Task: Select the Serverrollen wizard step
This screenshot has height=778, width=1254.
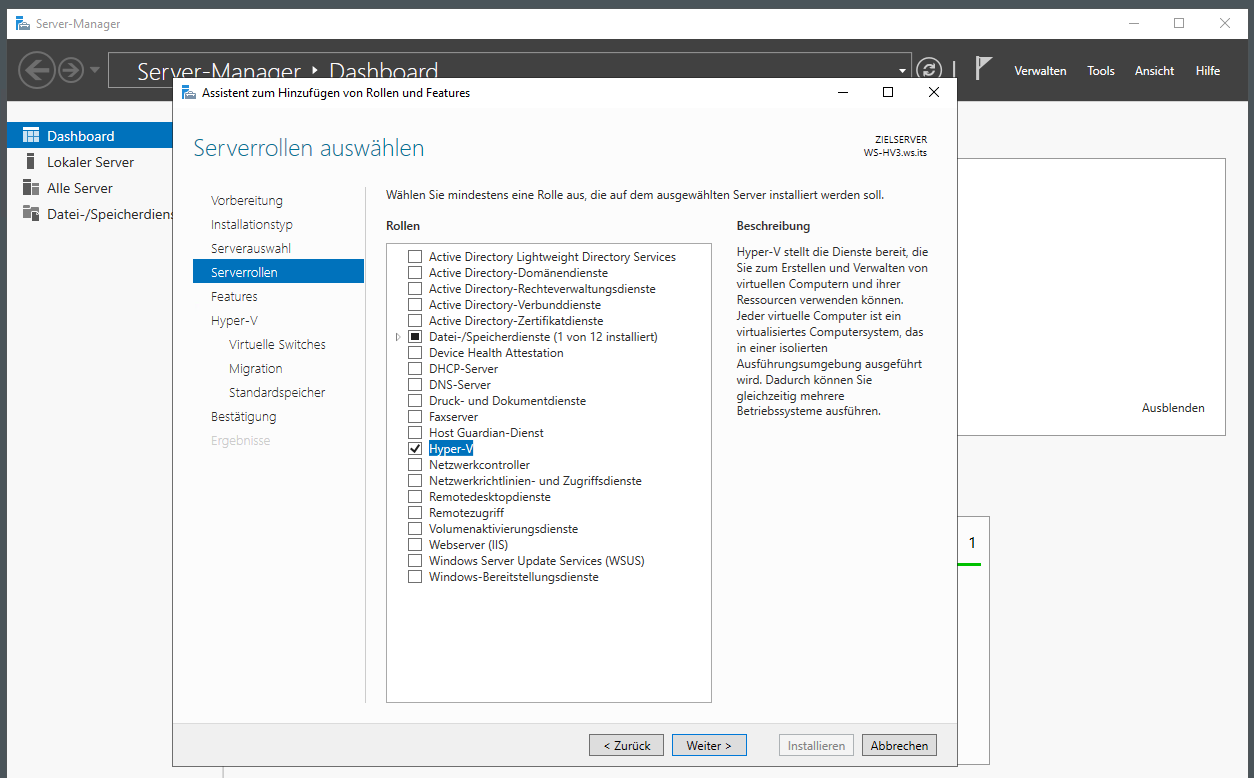Action: coord(278,272)
